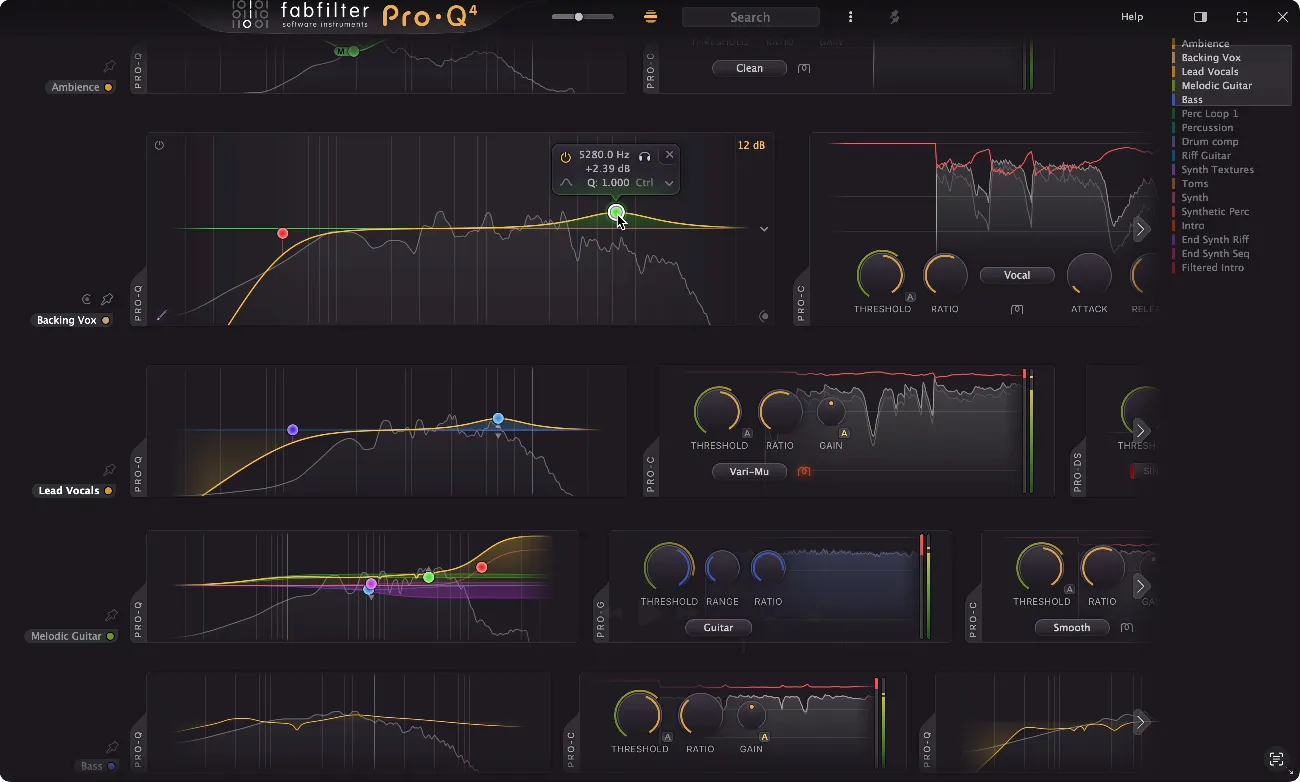Image resolution: width=1300 pixels, height=782 pixels.
Task: Open the Help menu
Action: tap(1132, 17)
